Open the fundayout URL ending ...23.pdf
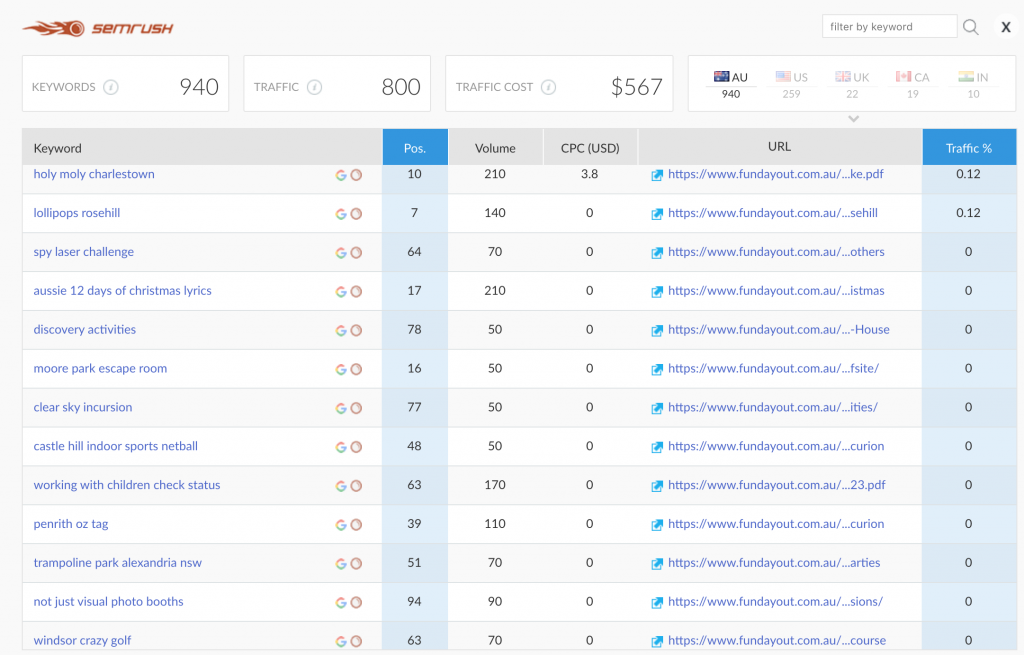 click(776, 485)
